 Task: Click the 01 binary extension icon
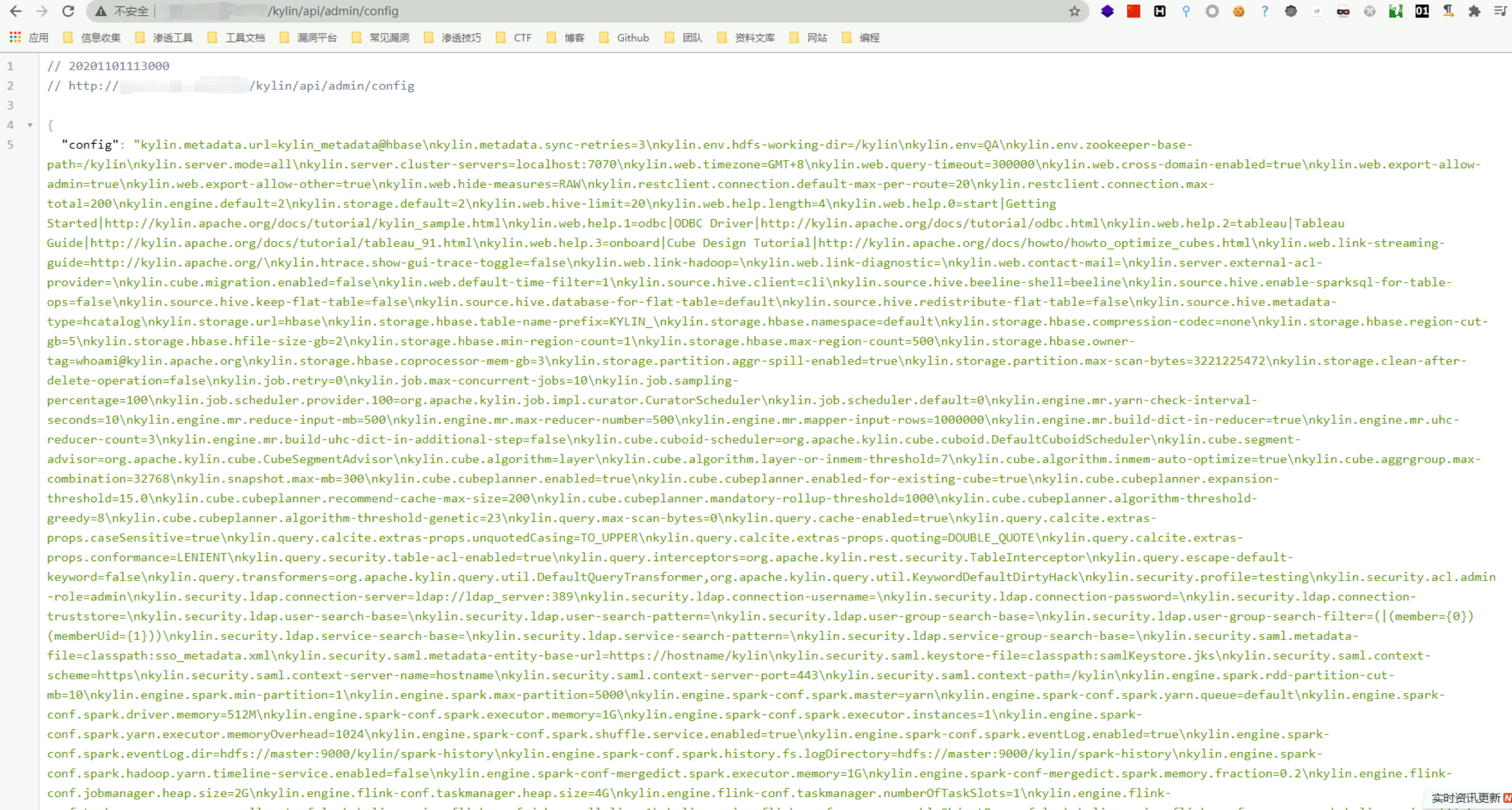(1422, 11)
